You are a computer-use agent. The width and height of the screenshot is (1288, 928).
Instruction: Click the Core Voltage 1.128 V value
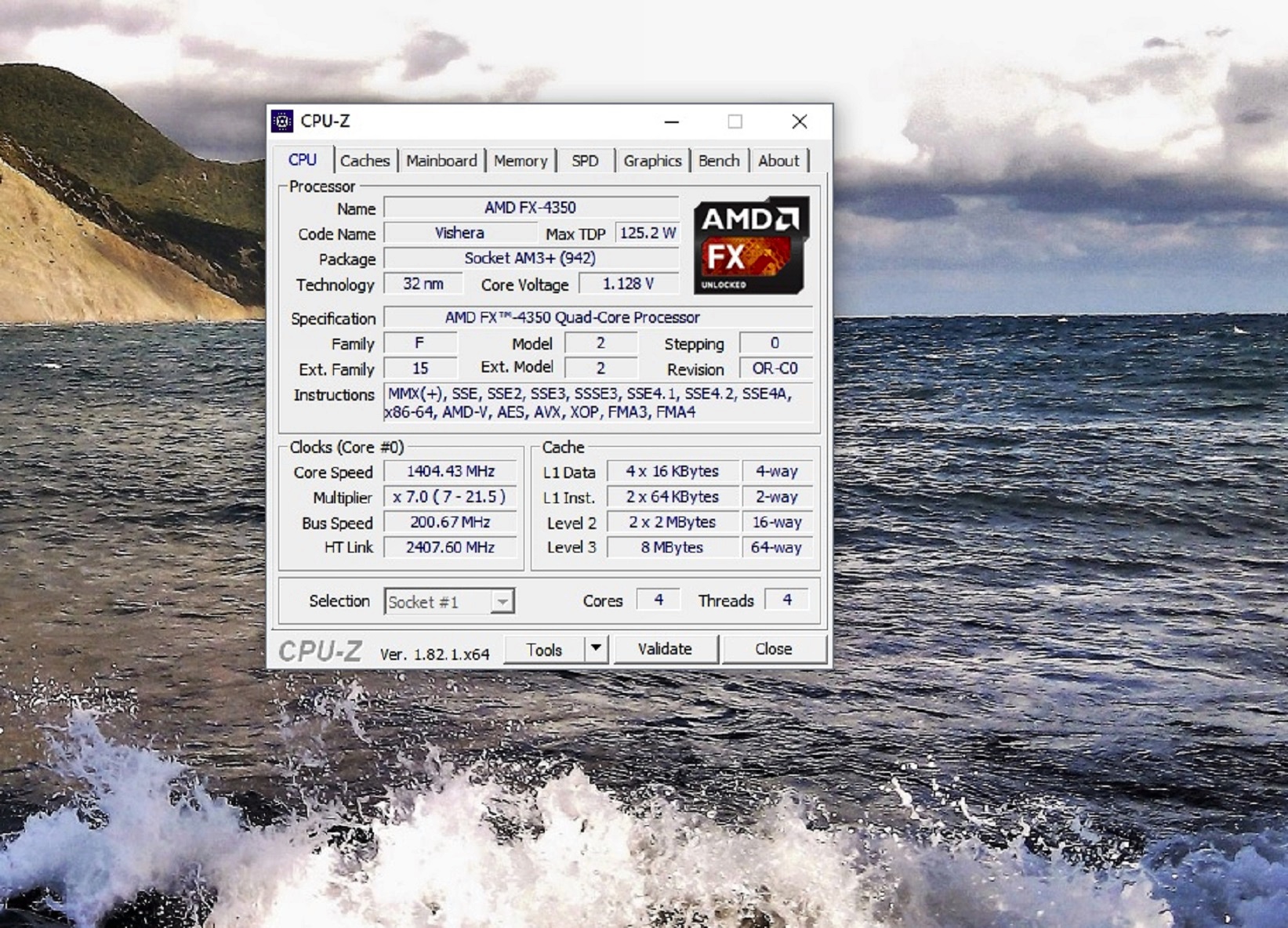629,284
